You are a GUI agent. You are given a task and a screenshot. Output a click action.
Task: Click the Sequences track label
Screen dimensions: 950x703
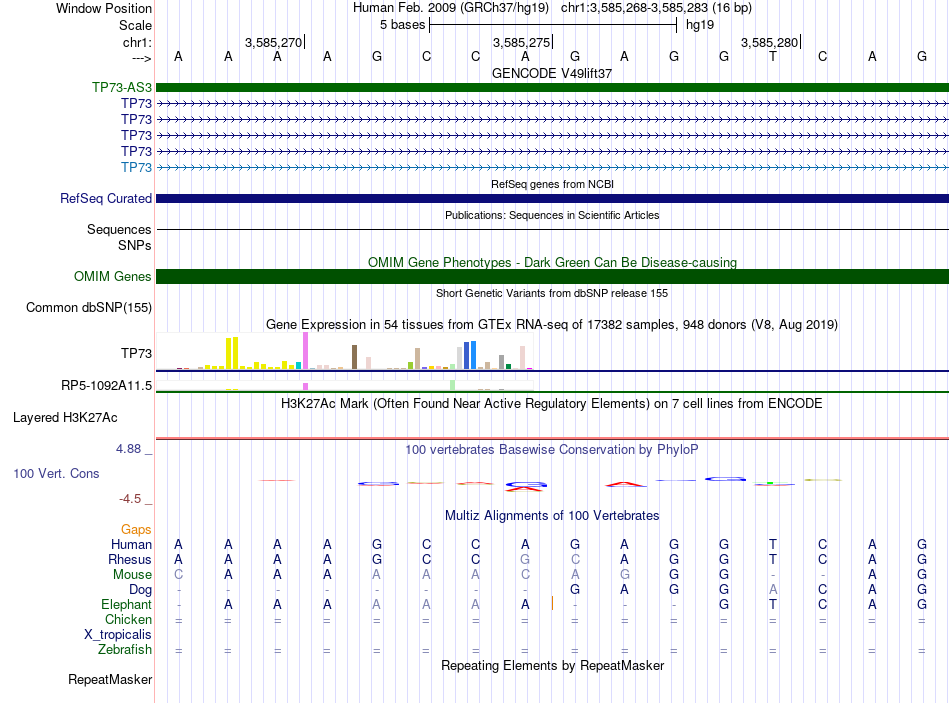tap(119, 230)
